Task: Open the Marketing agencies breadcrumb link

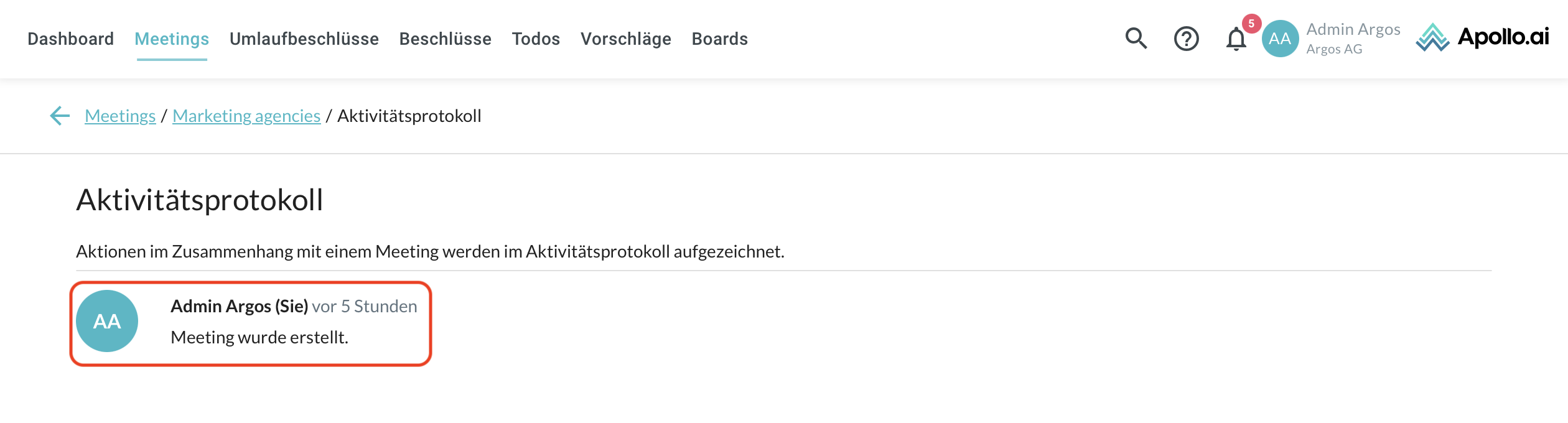Action: 246,116
